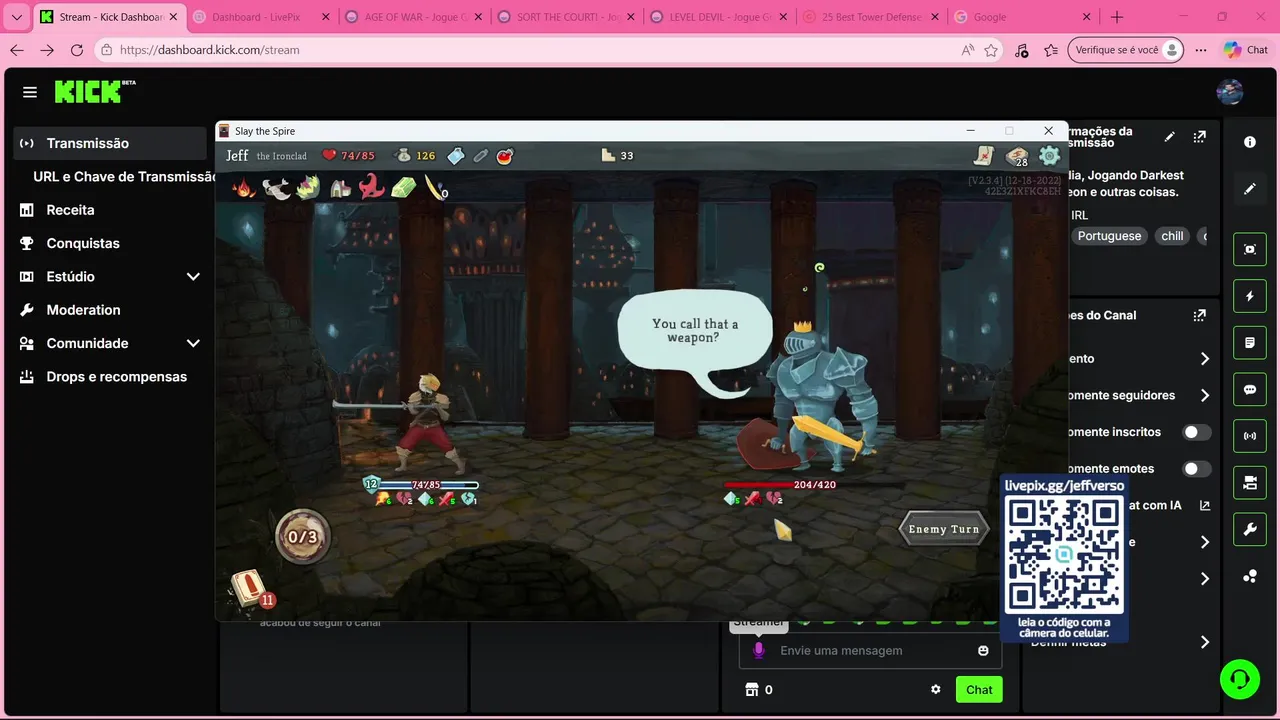The image size is (1280, 720).
Task: Click the user avatar in Kick header
Action: [1229, 92]
